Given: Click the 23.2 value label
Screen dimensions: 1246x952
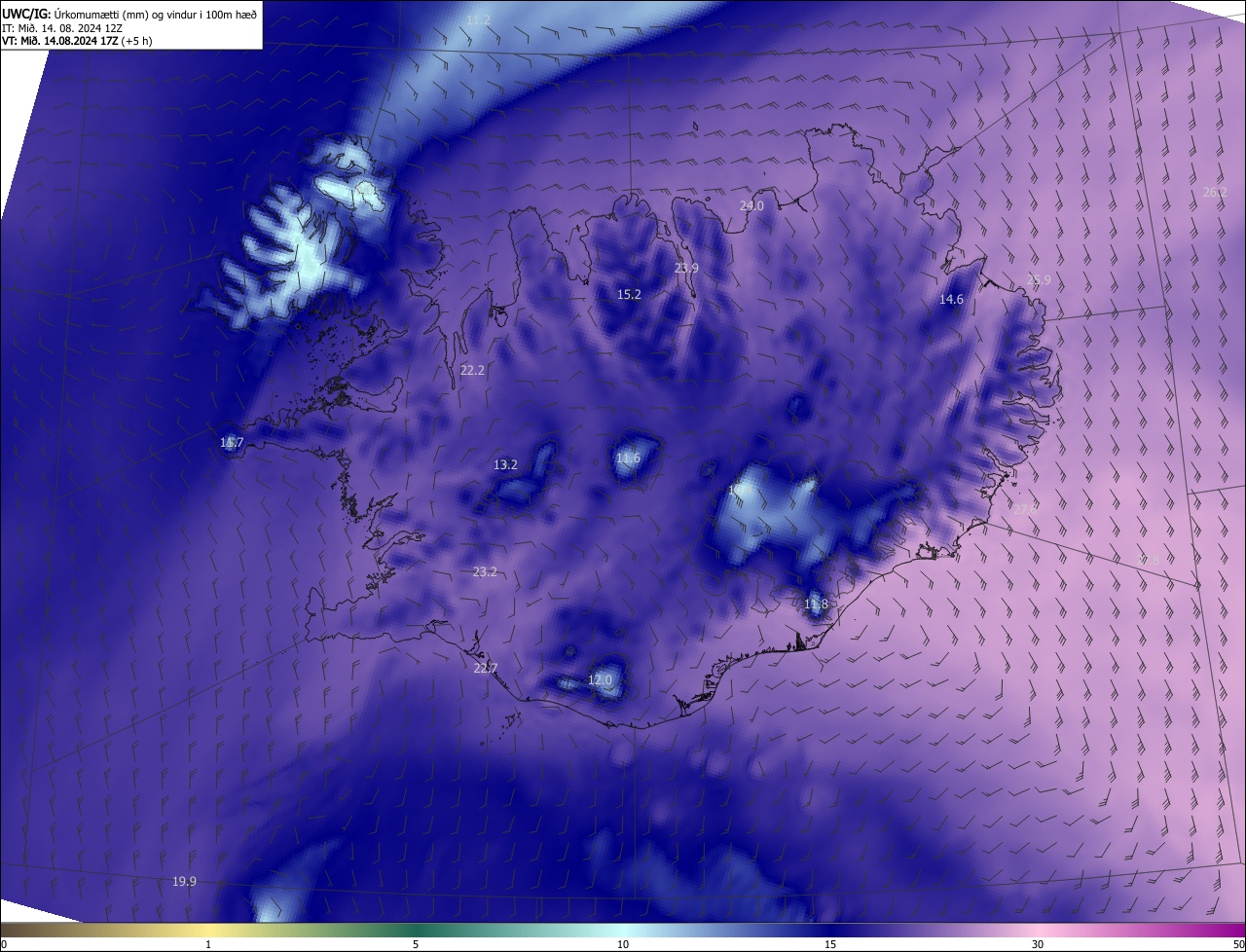Looking at the screenshot, I should click(485, 571).
